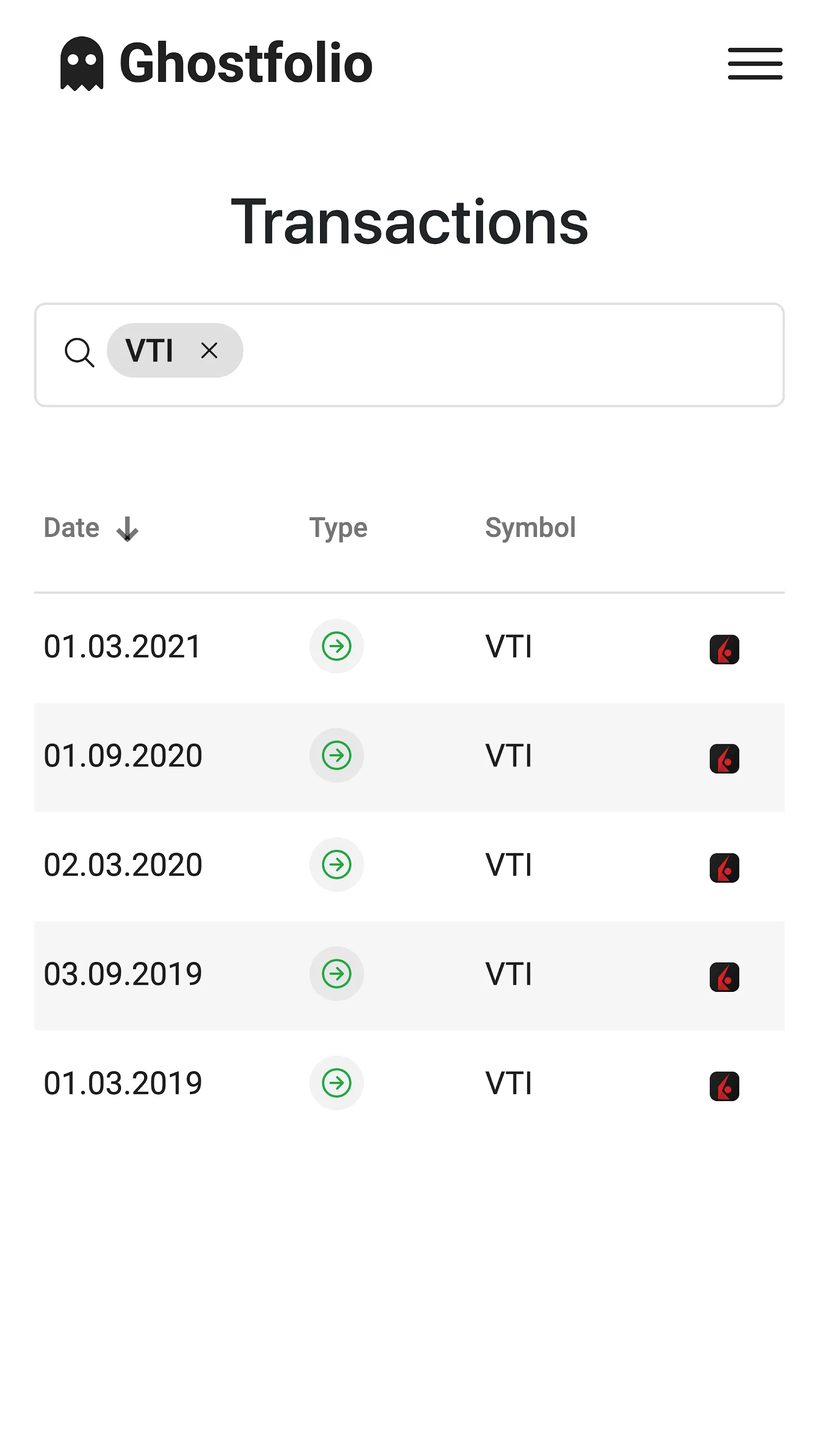The height and width of the screenshot is (1456, 819).
Task: Go to Ghostfolio home via title text
Action: pos(246,63)
